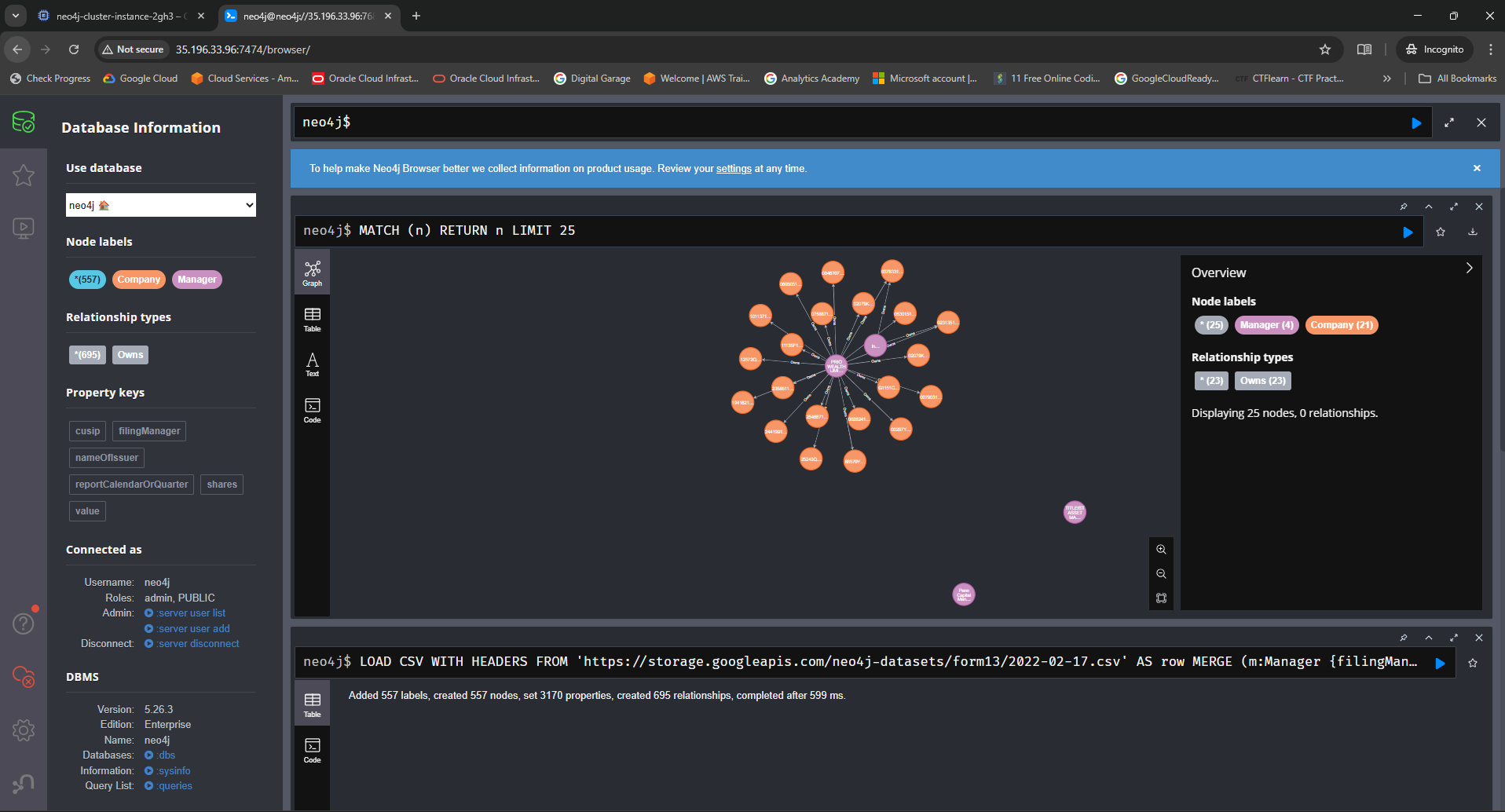The image size is (1505, 812).
Task: Collapse the Overview panel with chevron
Action: (1469, 268)
